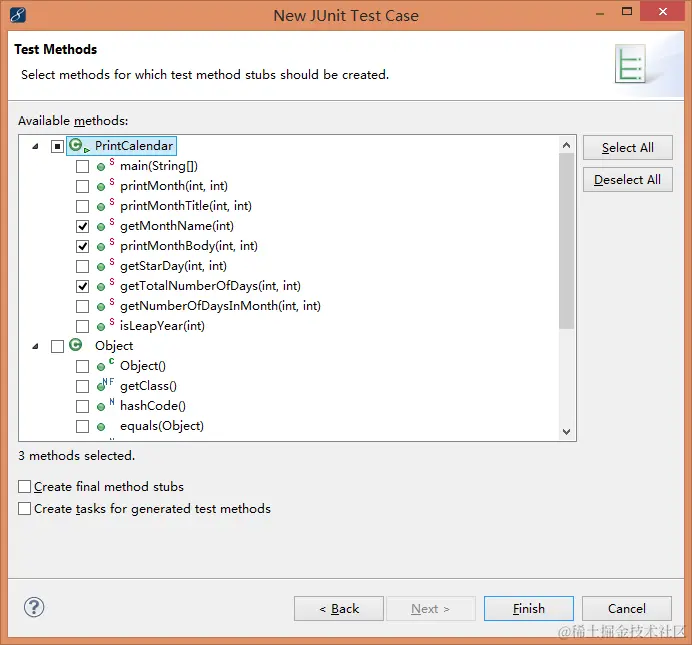
Task: Go back with the Back button
Action: (x=339, y=609)
